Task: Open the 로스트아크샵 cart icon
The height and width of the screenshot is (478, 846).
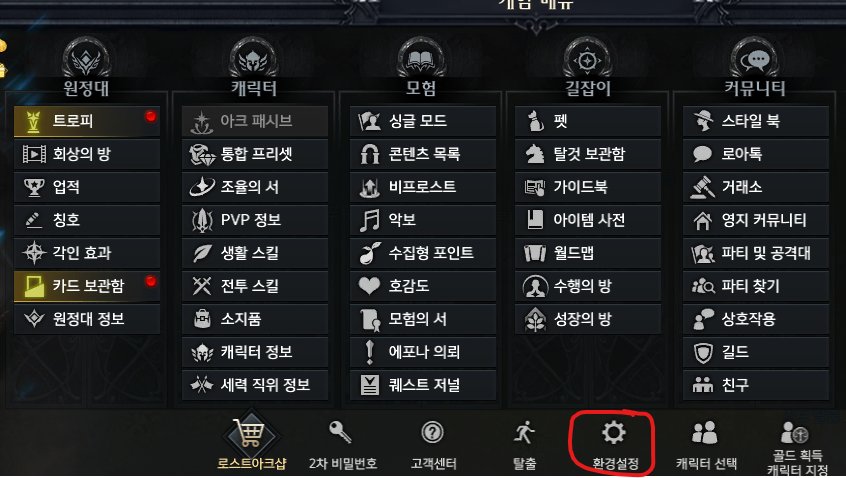Action: tap(250, 433)
